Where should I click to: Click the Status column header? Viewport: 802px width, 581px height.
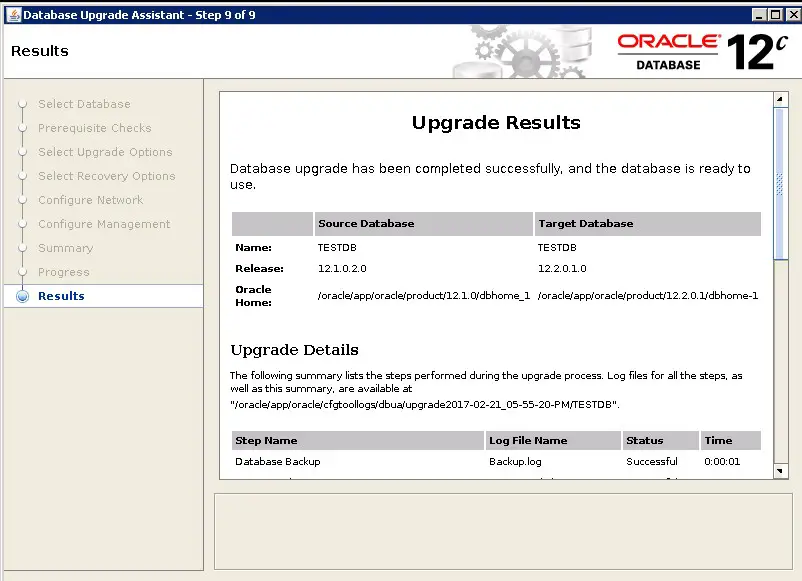tap(660, 440)
